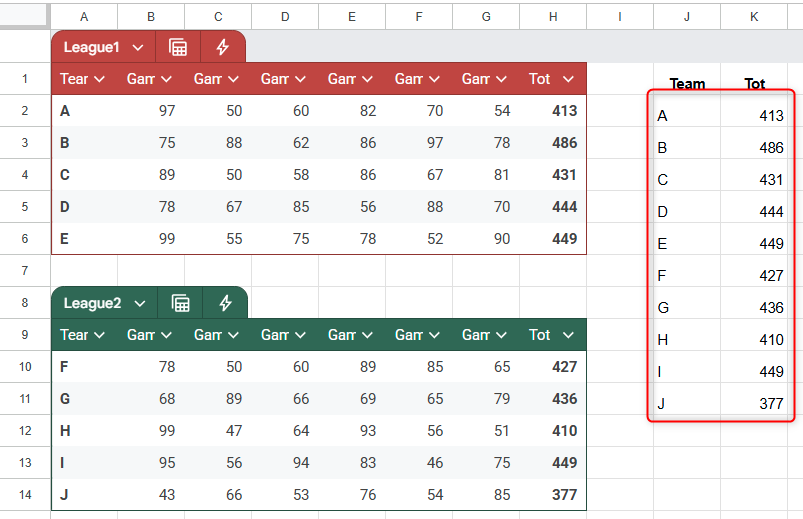This screenshot has width=803, height=519.
Task: Click the value 377 in column K
Action: click(x=770, y=404)
